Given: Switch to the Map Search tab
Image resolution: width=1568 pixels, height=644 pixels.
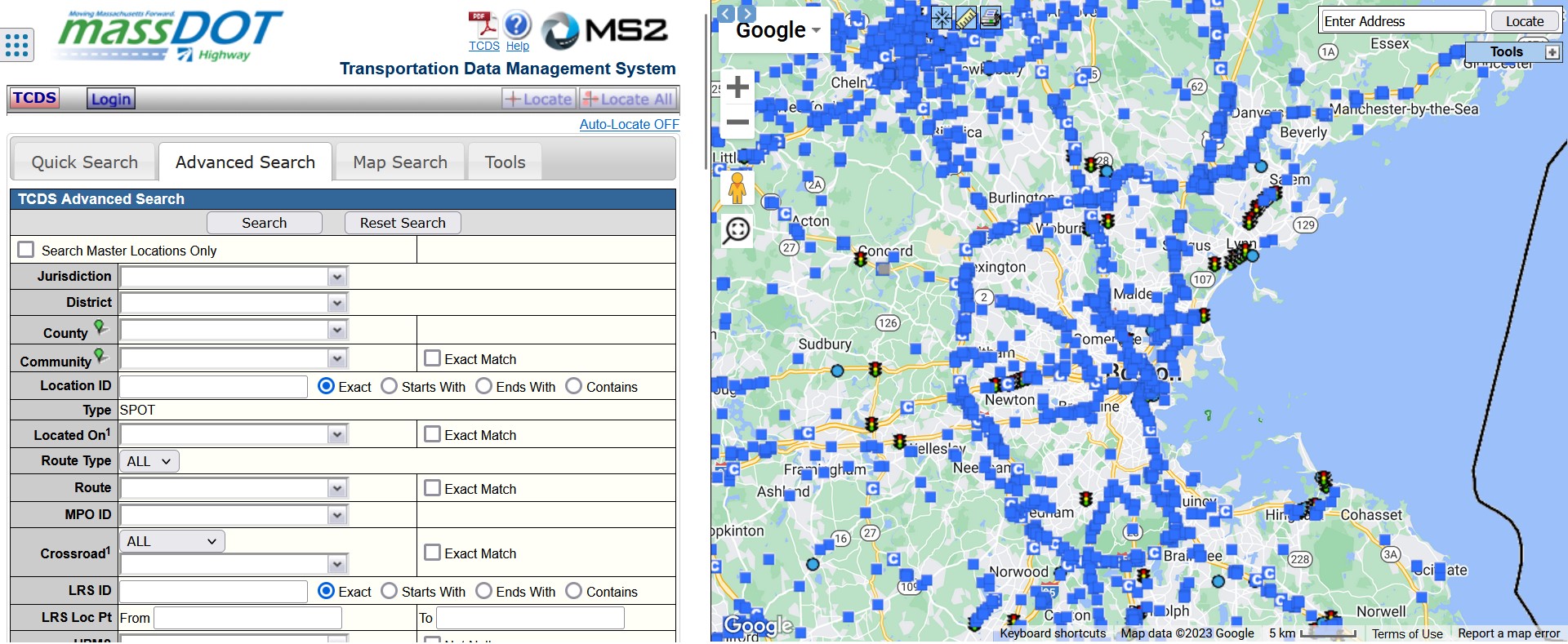Looking at the screenshot, I should [400, 162].
